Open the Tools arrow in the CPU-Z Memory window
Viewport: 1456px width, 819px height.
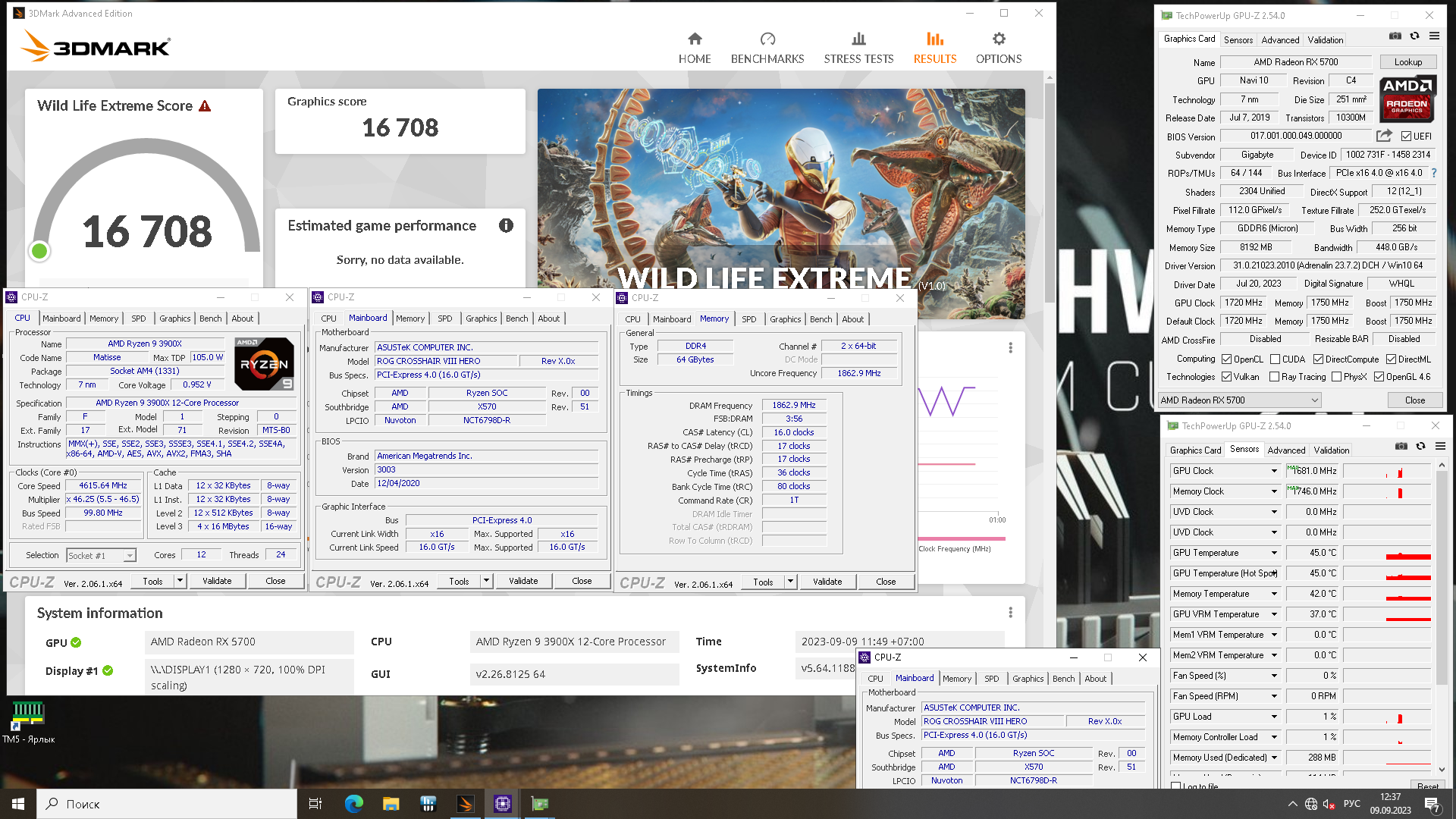click(x=790, y=582)
